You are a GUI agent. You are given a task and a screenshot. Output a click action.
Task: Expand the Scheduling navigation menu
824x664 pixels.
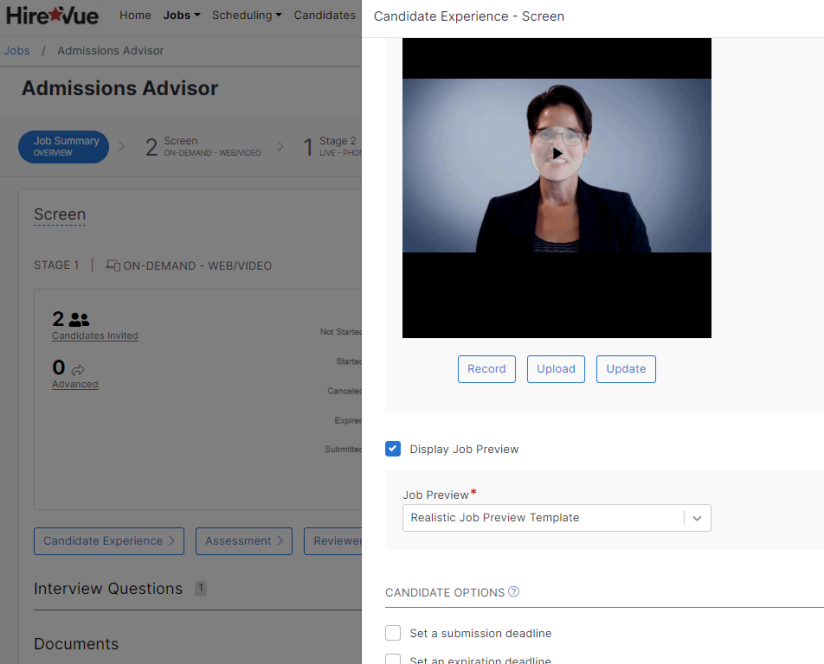click(x=246, y=15)
